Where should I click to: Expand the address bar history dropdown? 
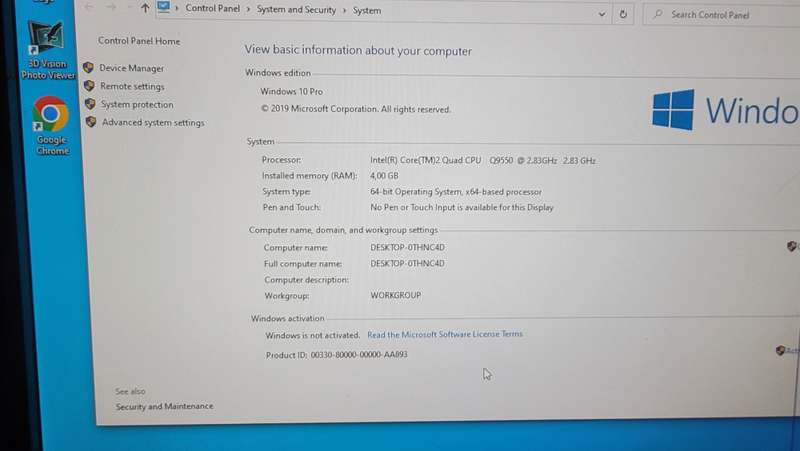[x=602, y=14]
